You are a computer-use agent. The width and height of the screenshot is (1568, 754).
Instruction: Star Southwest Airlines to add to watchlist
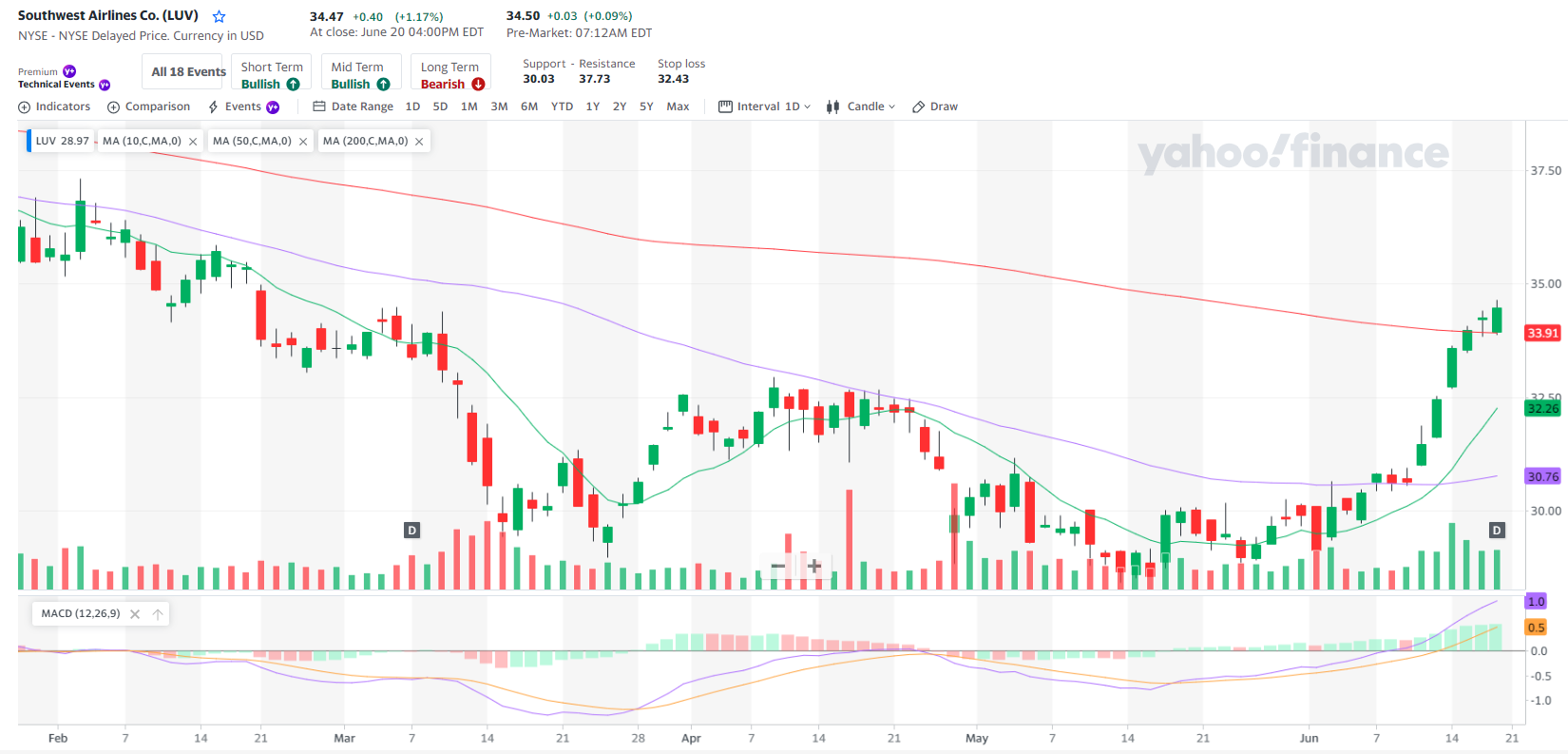[x=220, y=16]
